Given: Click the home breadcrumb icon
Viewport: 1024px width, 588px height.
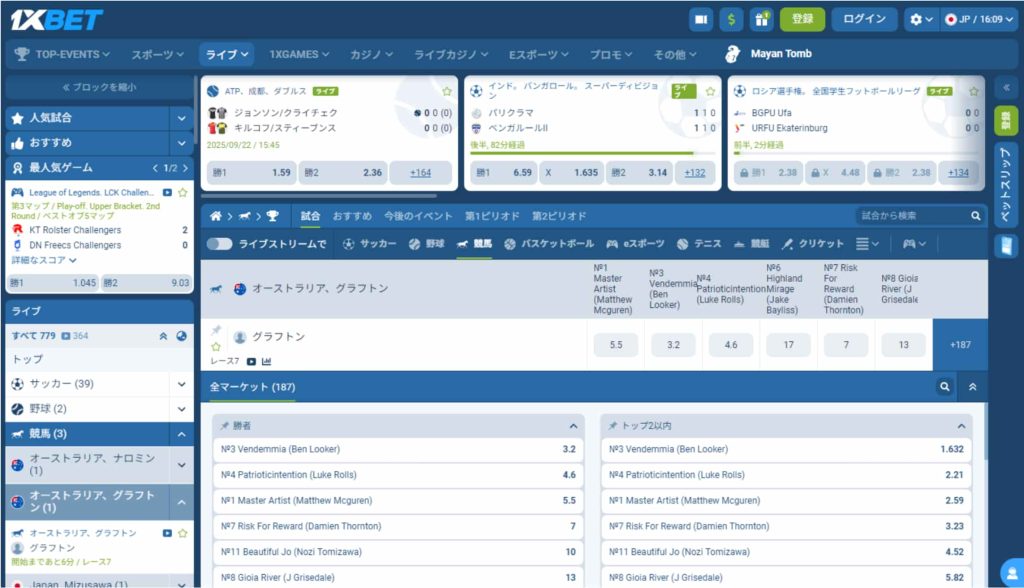Looking at the screenshot, I should [216, 216].
